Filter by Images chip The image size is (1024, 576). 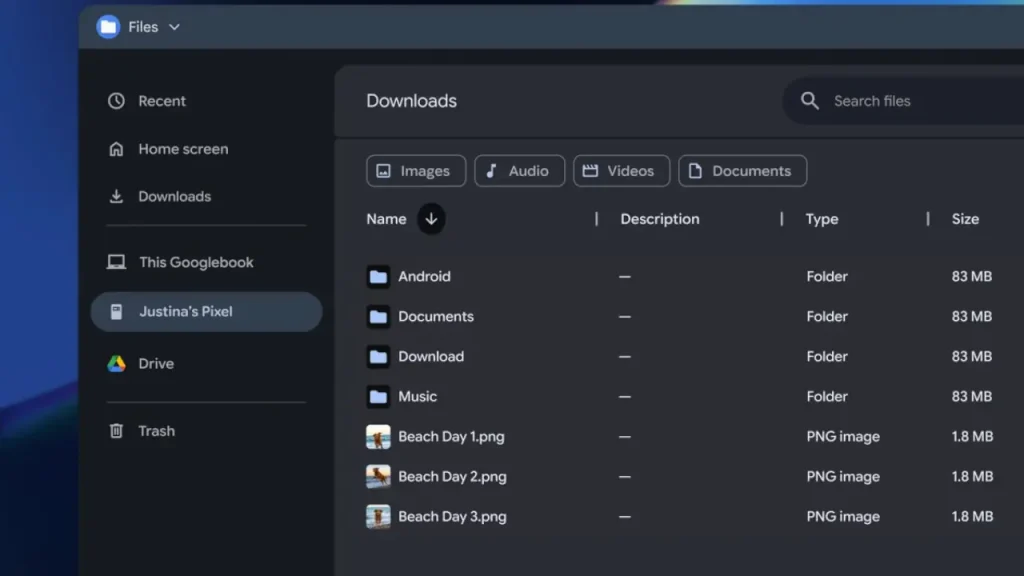(x=416, y=171)
